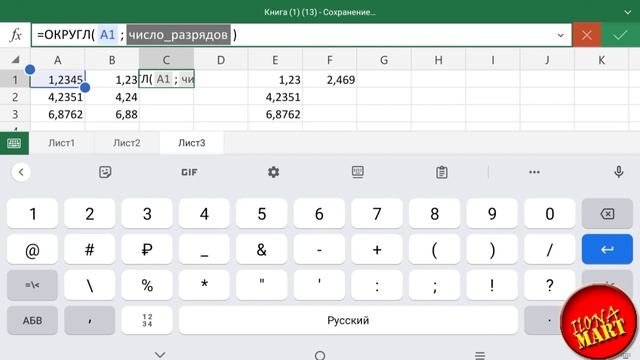Tap the blue enter key
Viewport: 640px width, 360px height.
click(607, 249)
